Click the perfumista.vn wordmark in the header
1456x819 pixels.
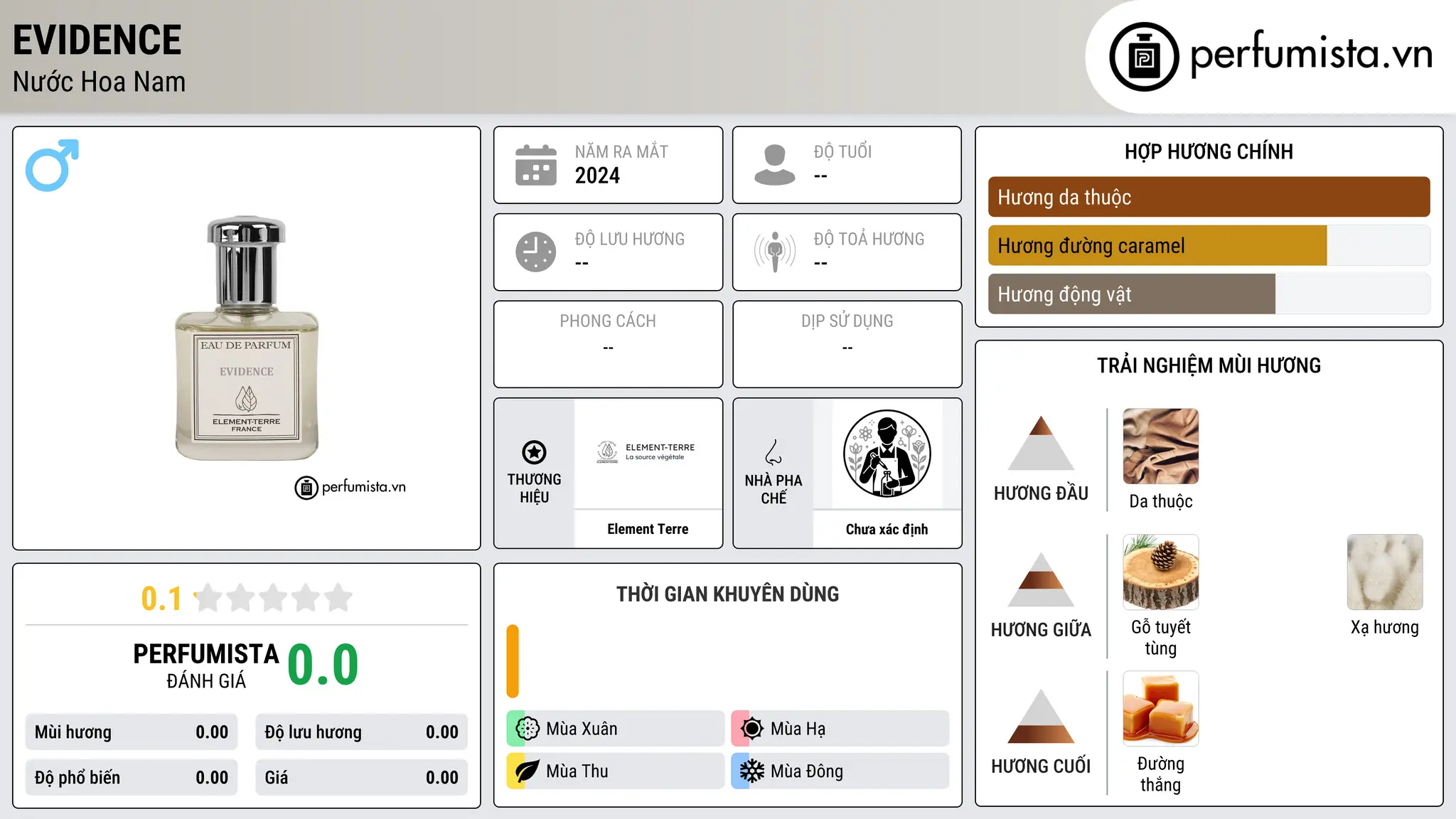1311,53
